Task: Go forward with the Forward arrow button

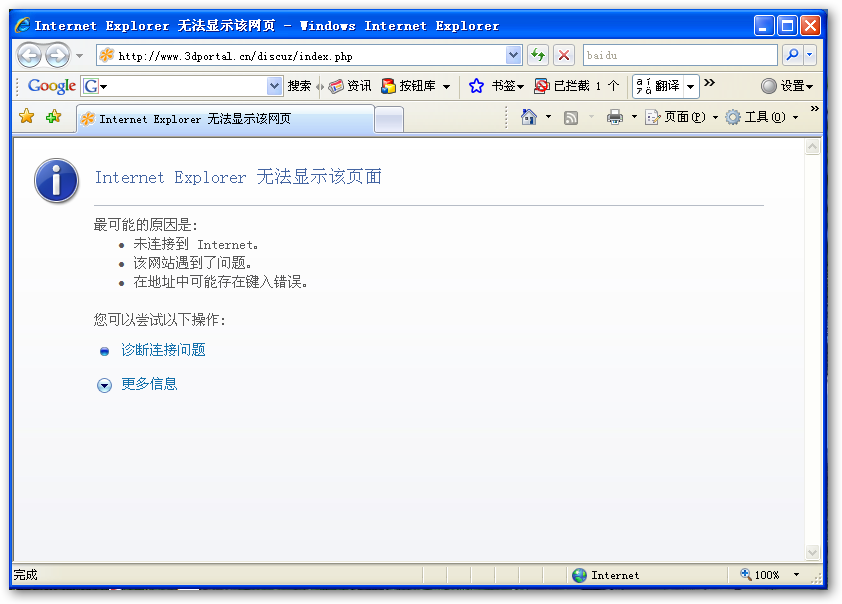Action: [57, 55]
